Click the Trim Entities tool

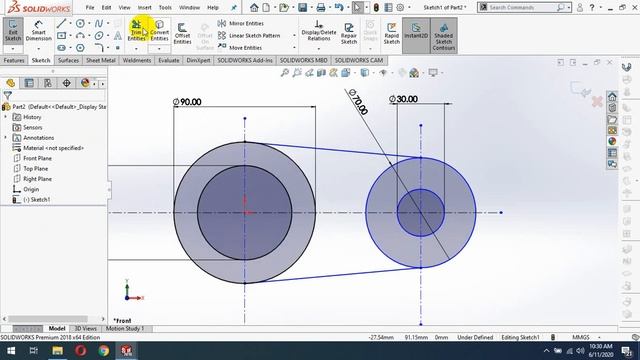pyautogui.click(x=136, y=31)
